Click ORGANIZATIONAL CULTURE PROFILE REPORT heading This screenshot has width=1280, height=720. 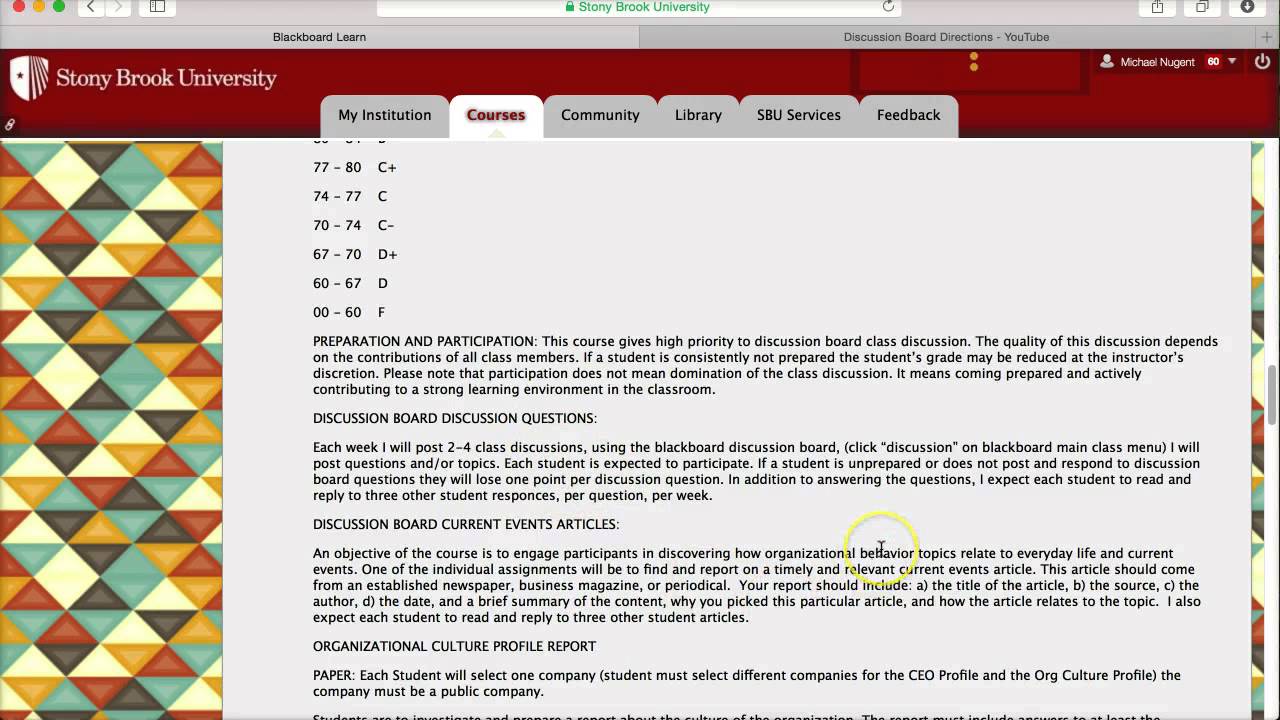pos(455,646)
